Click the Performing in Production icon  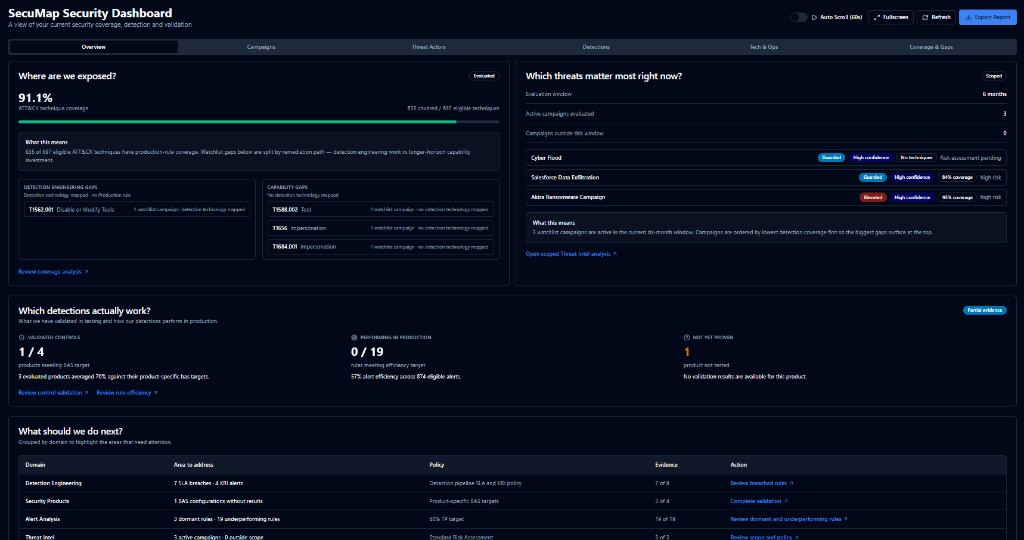pos(354,338)
